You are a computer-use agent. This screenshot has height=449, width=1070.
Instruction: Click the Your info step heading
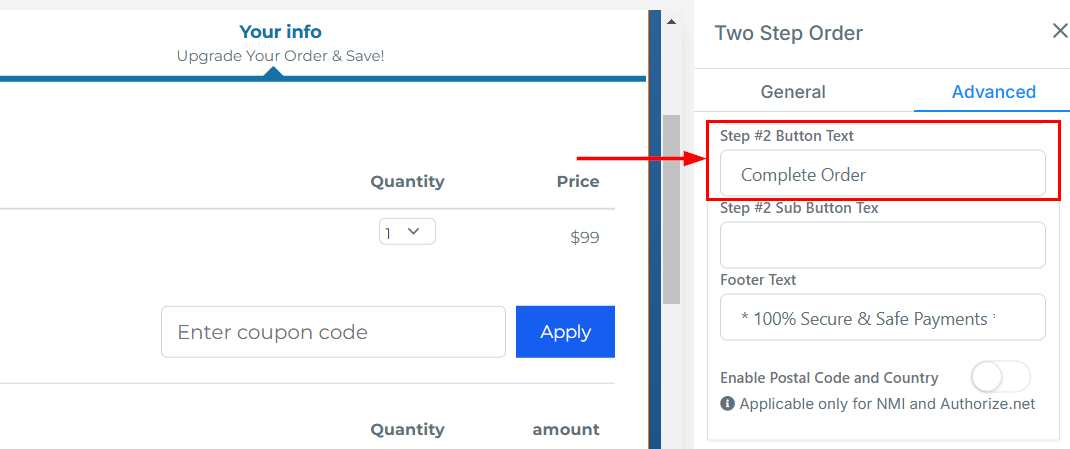pos(280,32)
